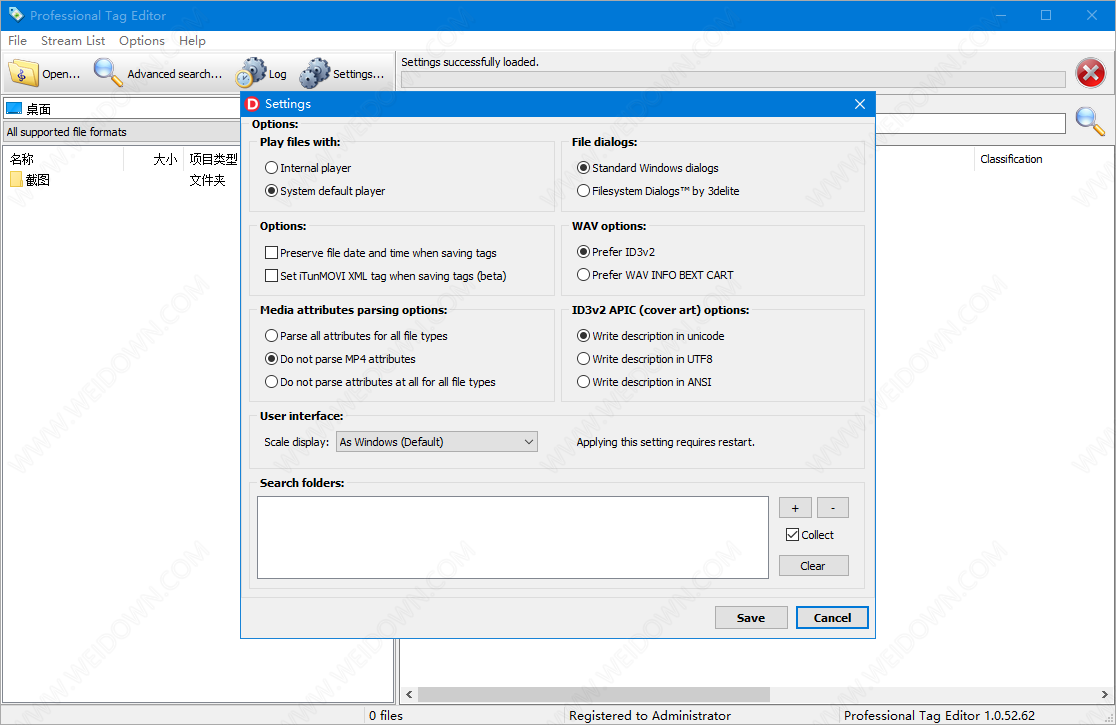
Task: Uncheck the Collect checkbox
Action: (x=792, y=535)
